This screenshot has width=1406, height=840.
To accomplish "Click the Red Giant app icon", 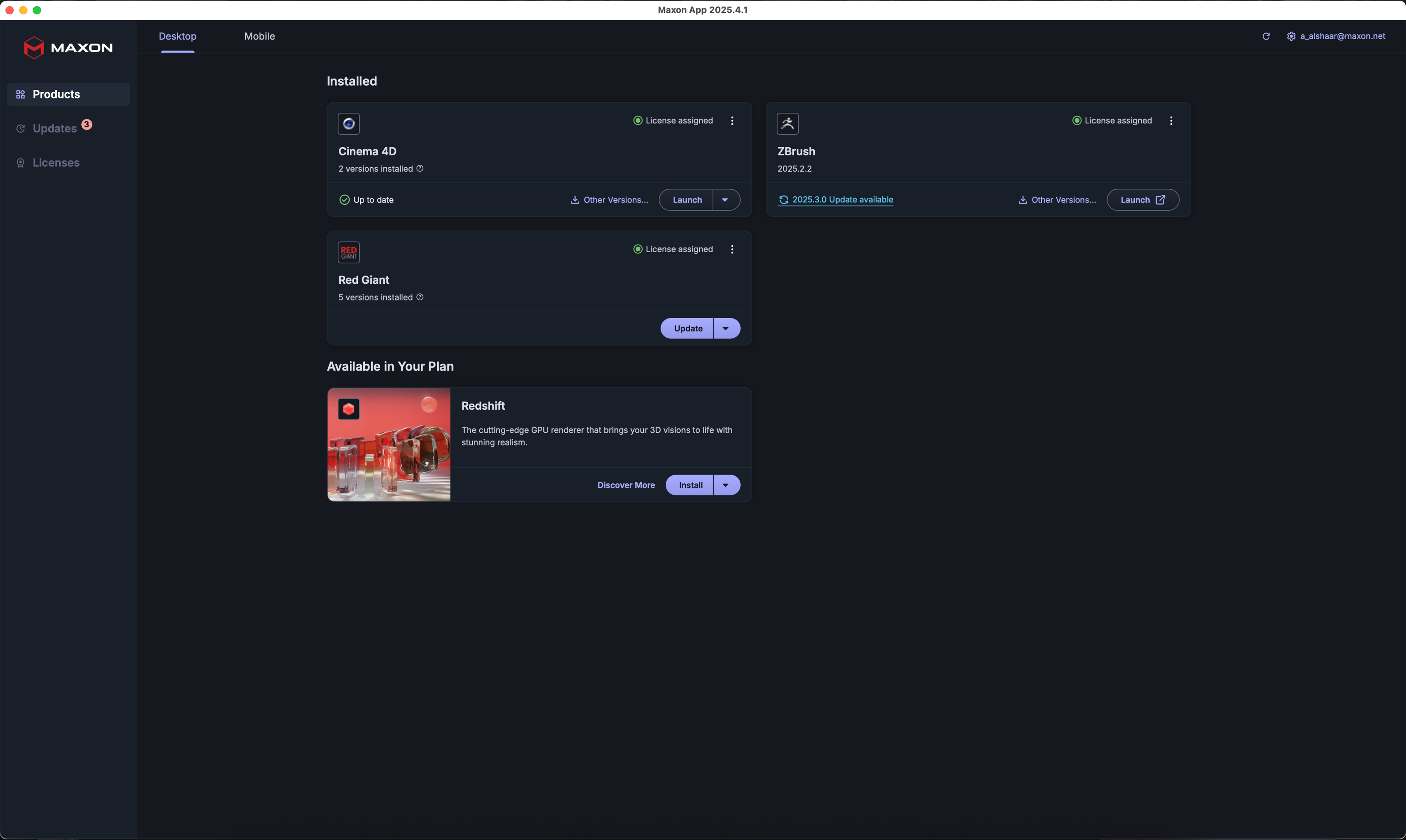I will coord(349,252).
